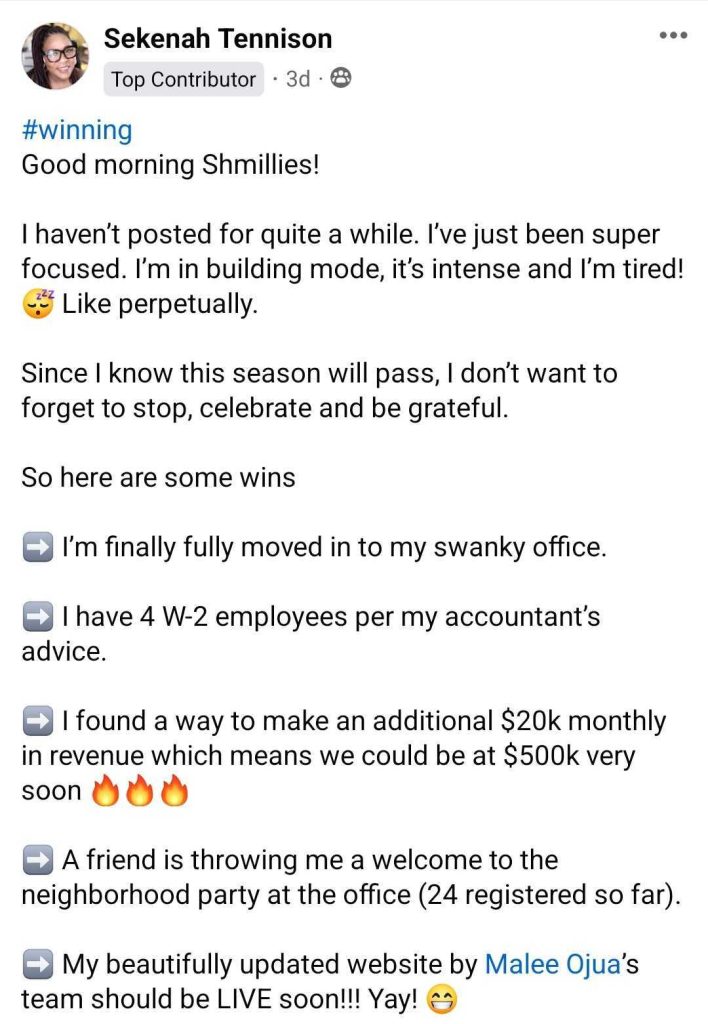Screen dimensions: 708x1024
Task: Click the middle fire emoji
Action: click(x=140, y=792)
